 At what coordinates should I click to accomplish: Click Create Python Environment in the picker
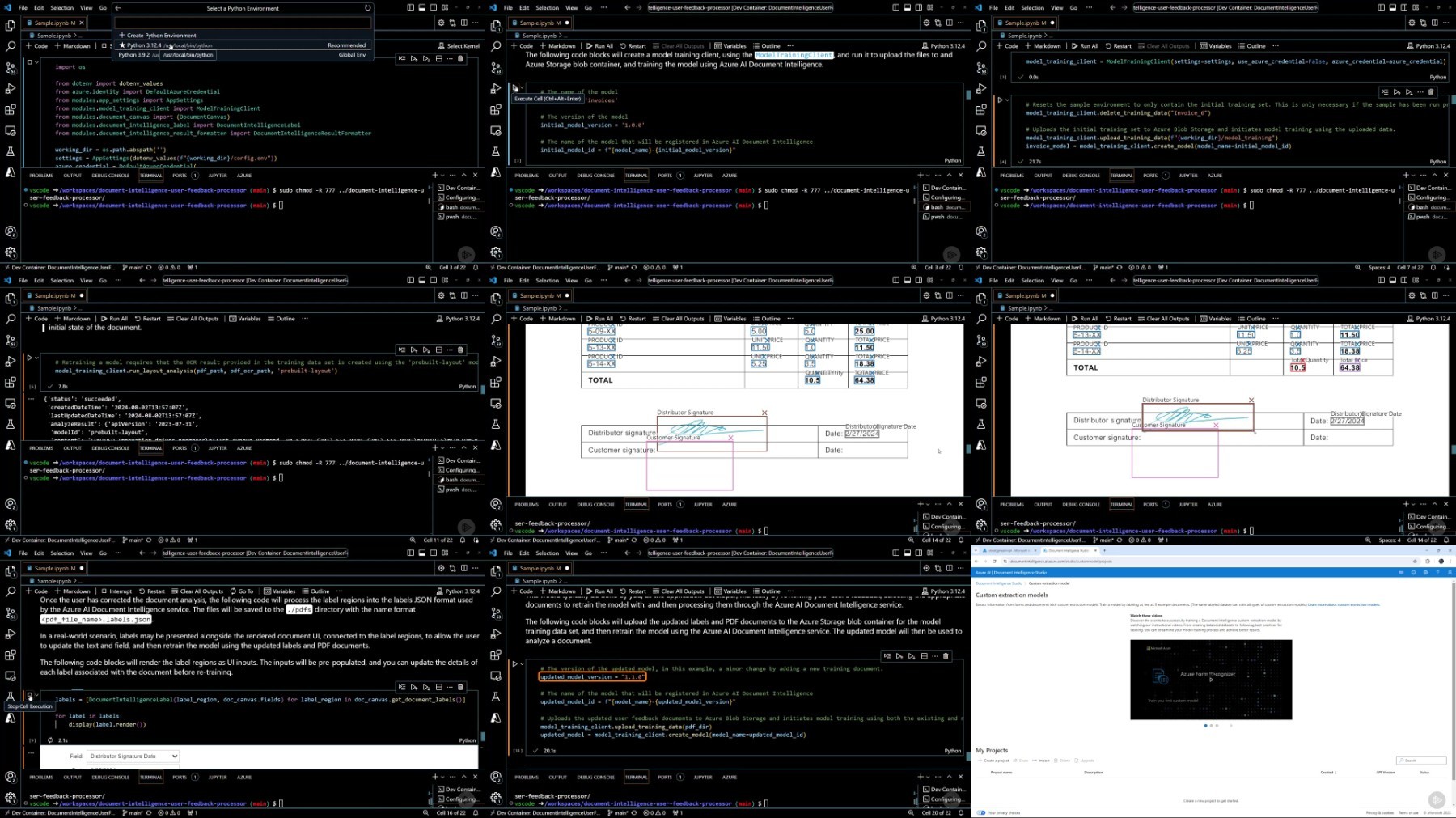click(x=158, y=36)
